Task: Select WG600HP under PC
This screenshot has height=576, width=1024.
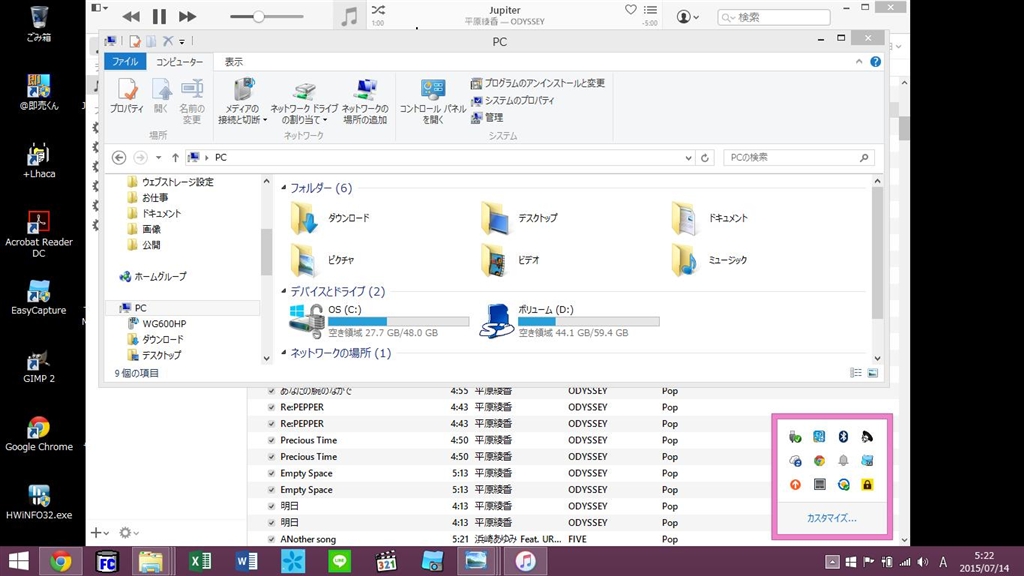Action: pos(157,324)
